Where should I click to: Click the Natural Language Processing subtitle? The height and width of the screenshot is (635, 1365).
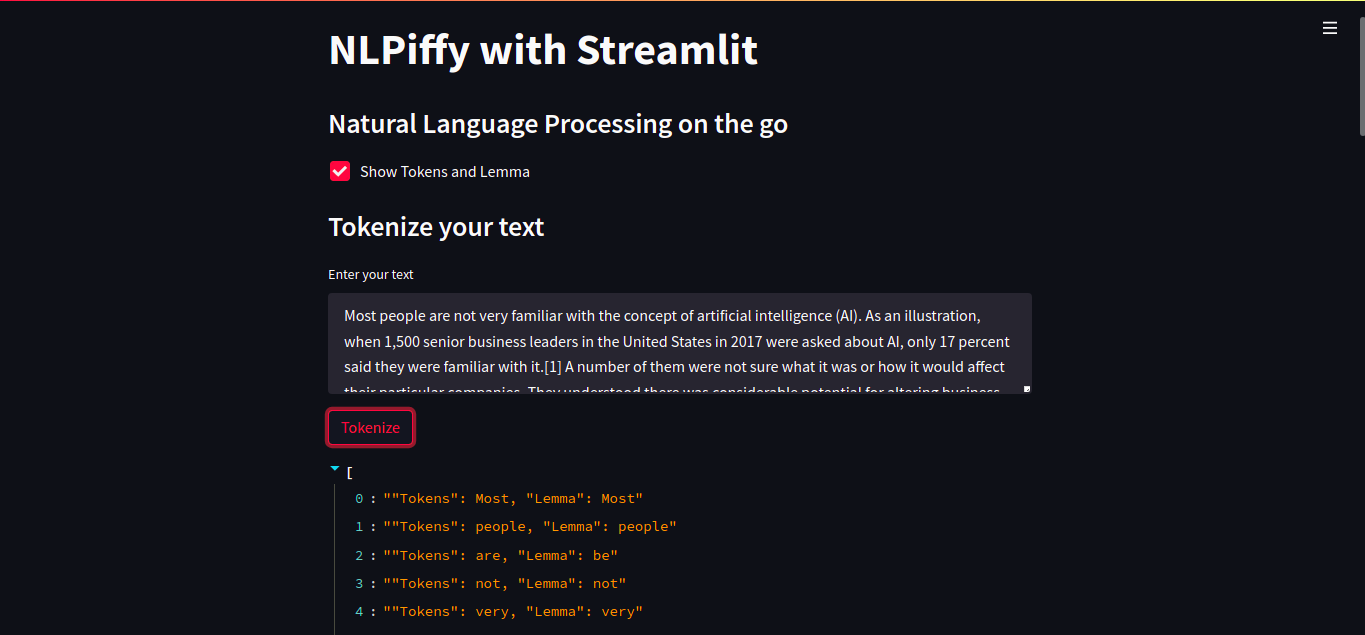click(x=558, y=123)
